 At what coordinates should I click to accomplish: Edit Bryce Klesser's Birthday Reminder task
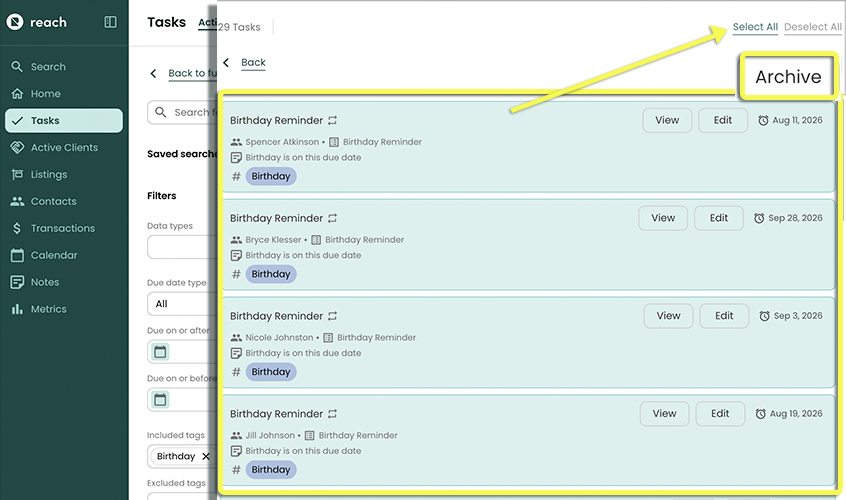(719, 218)
